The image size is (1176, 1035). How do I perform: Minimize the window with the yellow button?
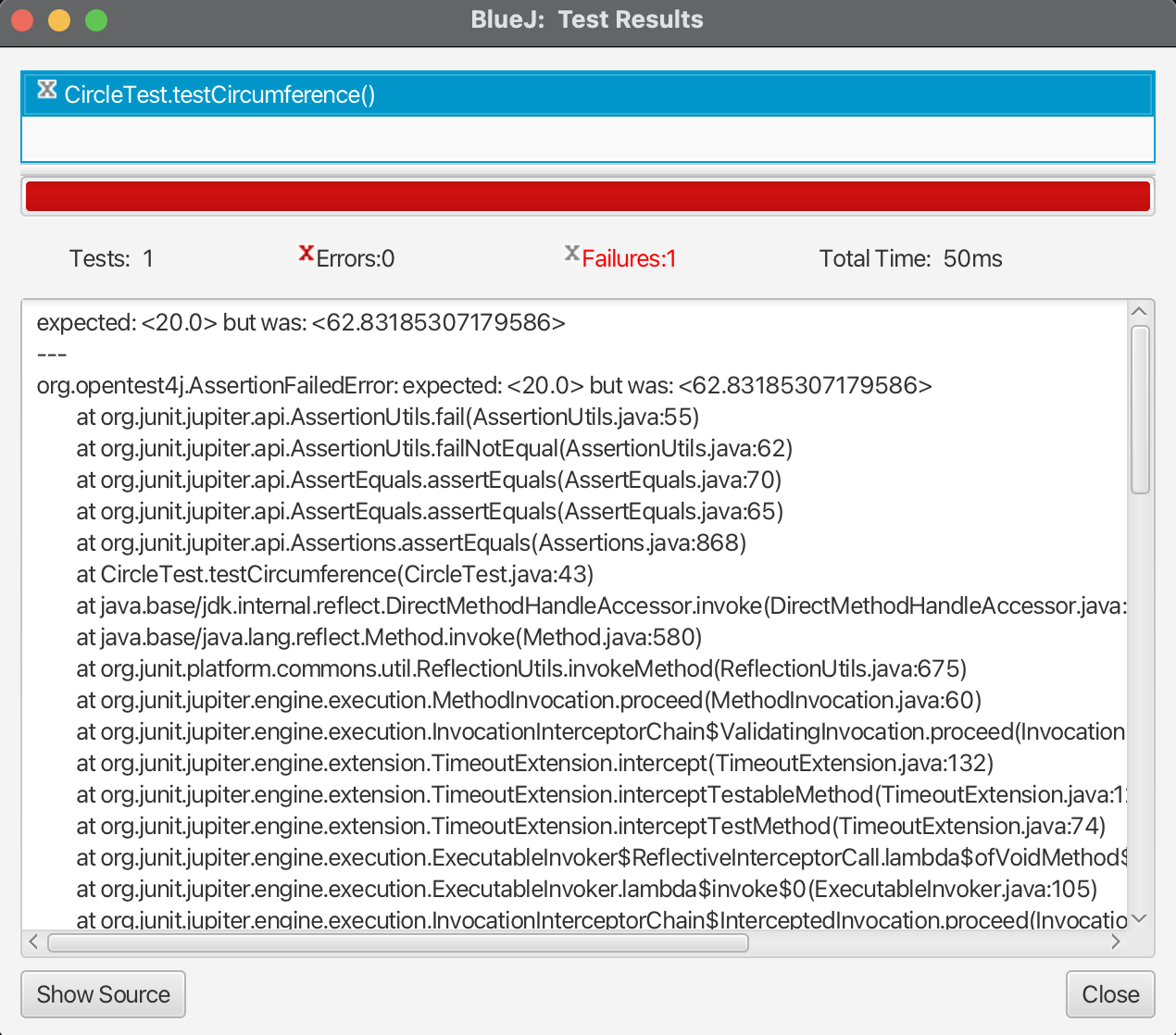coord(59,20)
